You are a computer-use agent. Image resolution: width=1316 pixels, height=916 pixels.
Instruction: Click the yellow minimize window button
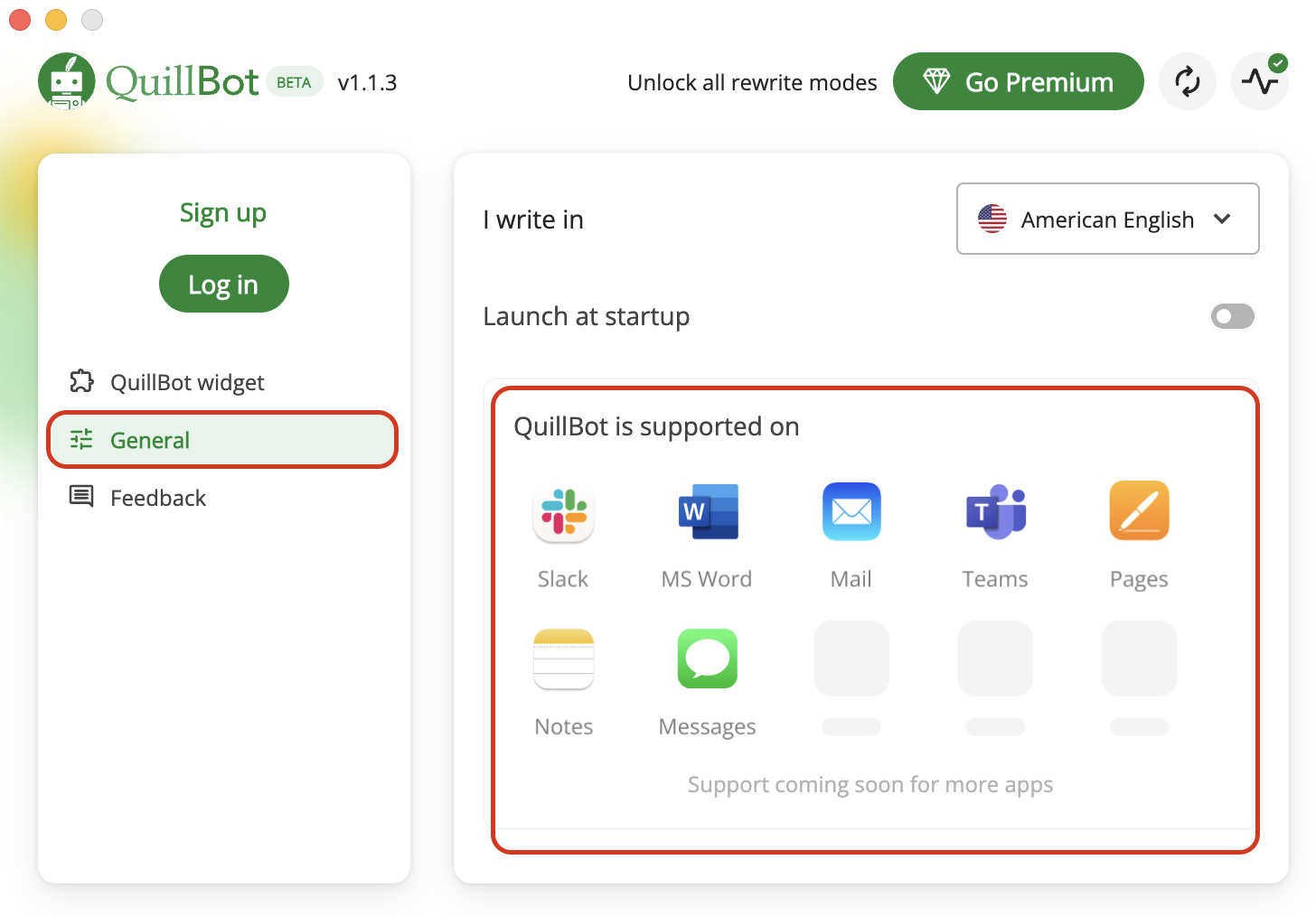pyautogui.click(x=56, y=19)
